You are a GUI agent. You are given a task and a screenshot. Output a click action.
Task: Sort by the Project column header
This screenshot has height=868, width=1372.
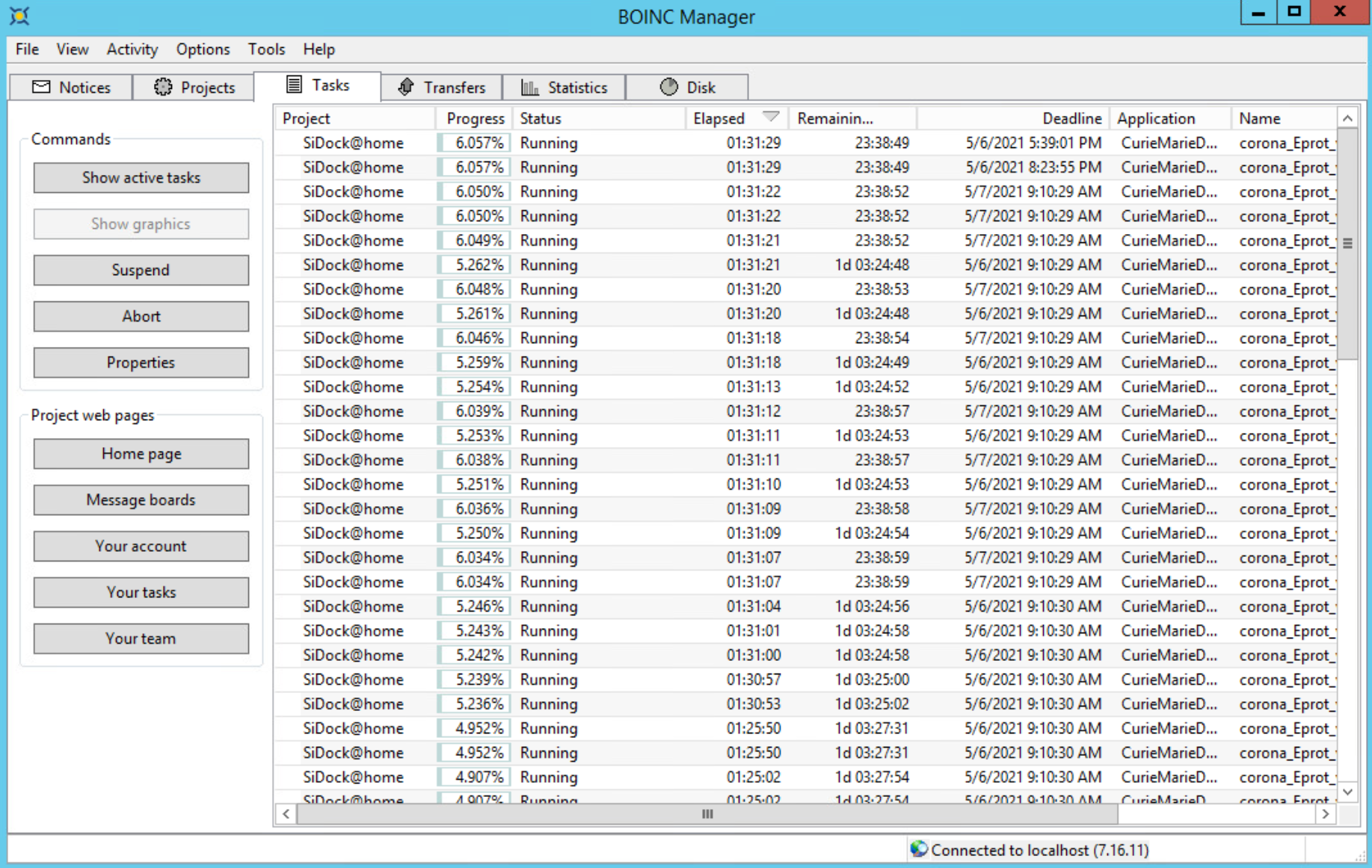[x=355, y=118]
